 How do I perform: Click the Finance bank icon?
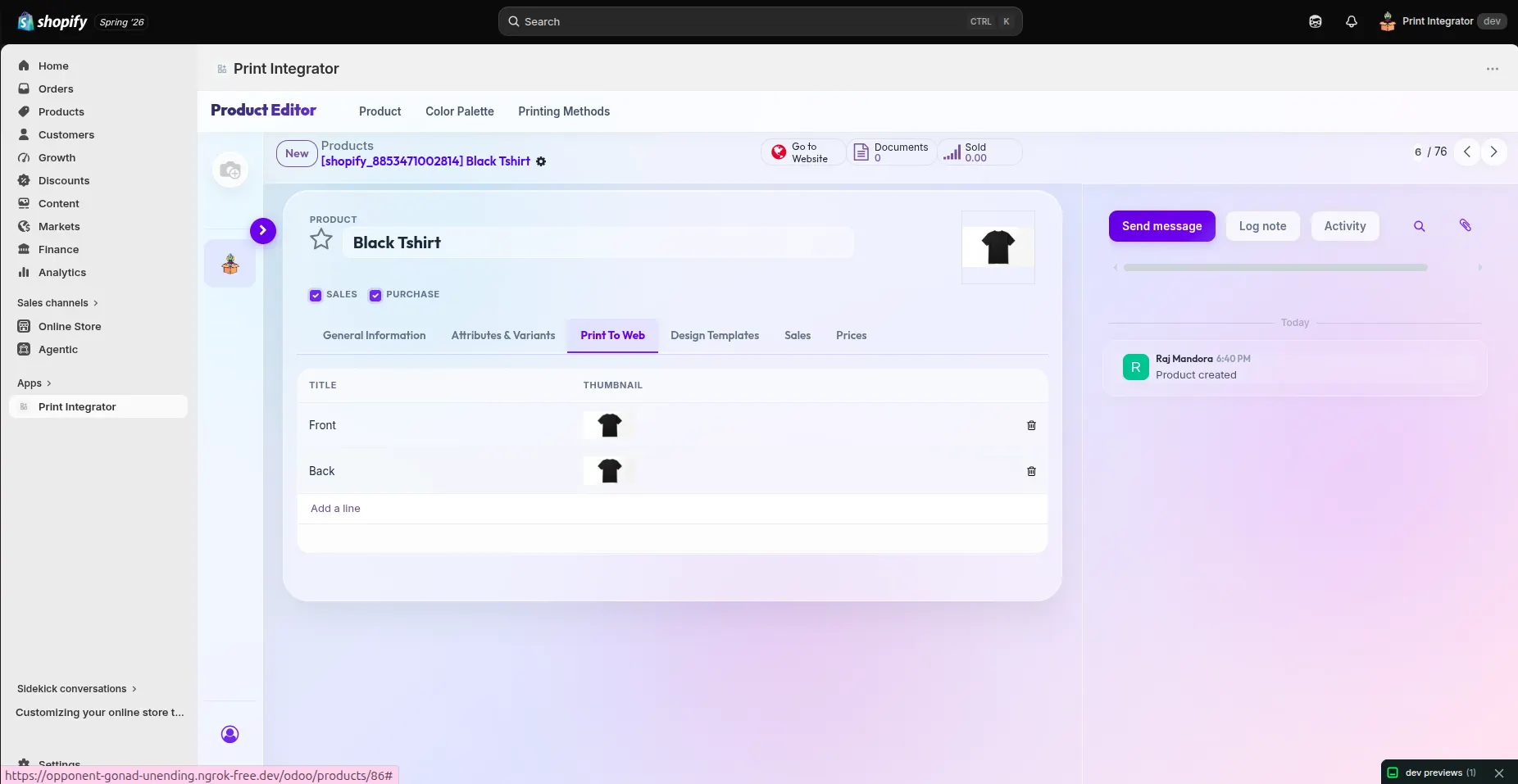(24, 249)
